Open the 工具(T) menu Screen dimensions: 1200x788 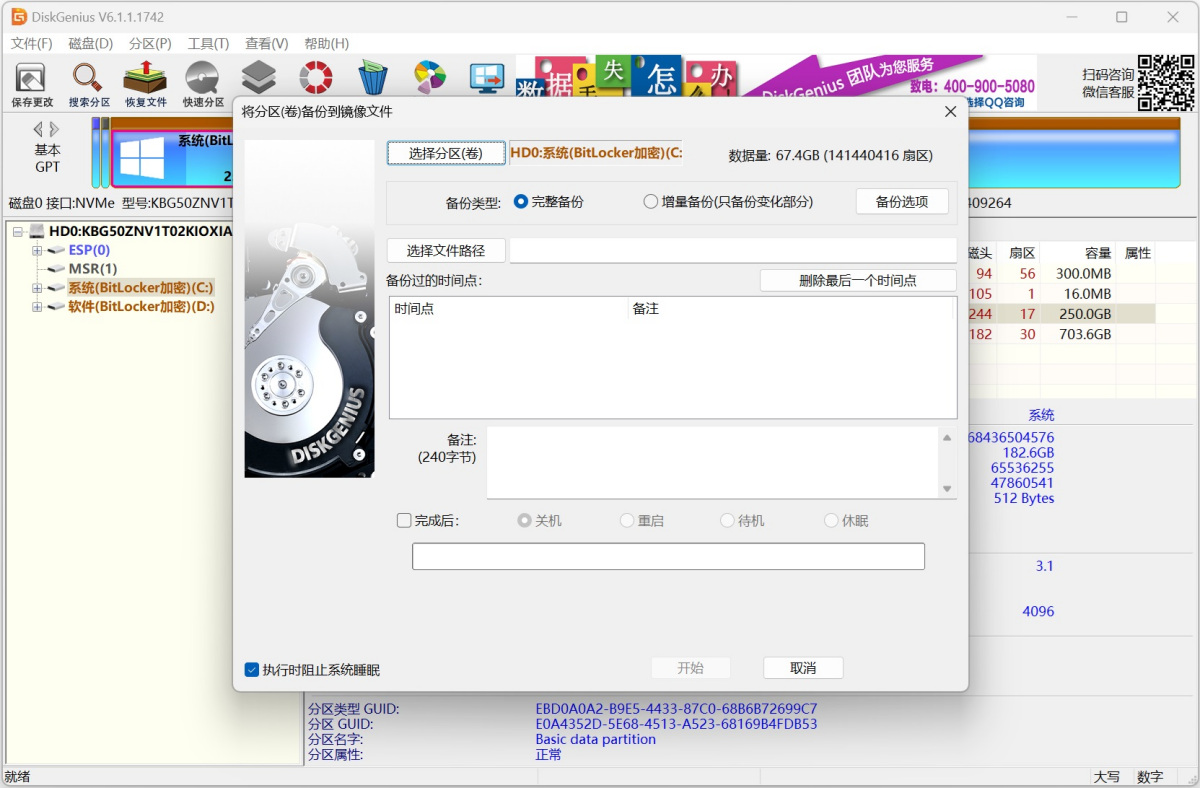[208, 44]
